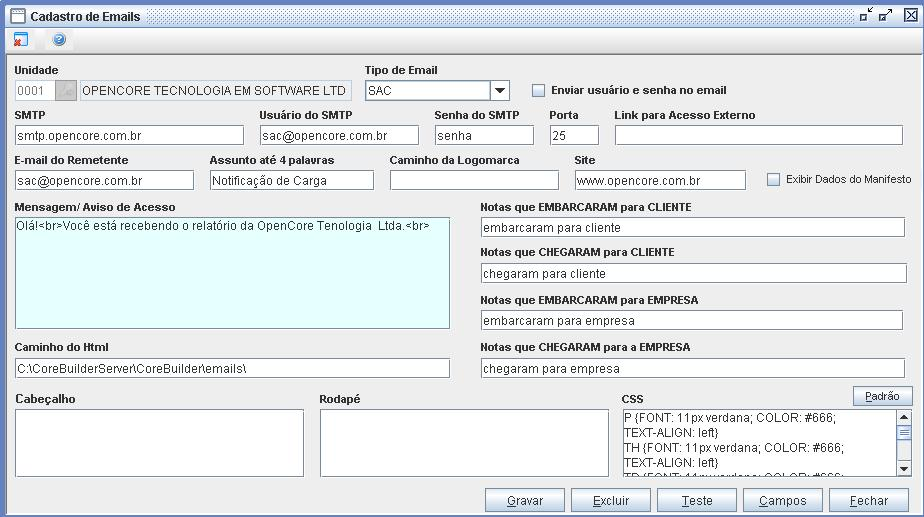Click the Notas que CHEGARAM para a EMPRESA field
Image resolution: width=924 pixels, height=517 pixels.
click(692, 368)
